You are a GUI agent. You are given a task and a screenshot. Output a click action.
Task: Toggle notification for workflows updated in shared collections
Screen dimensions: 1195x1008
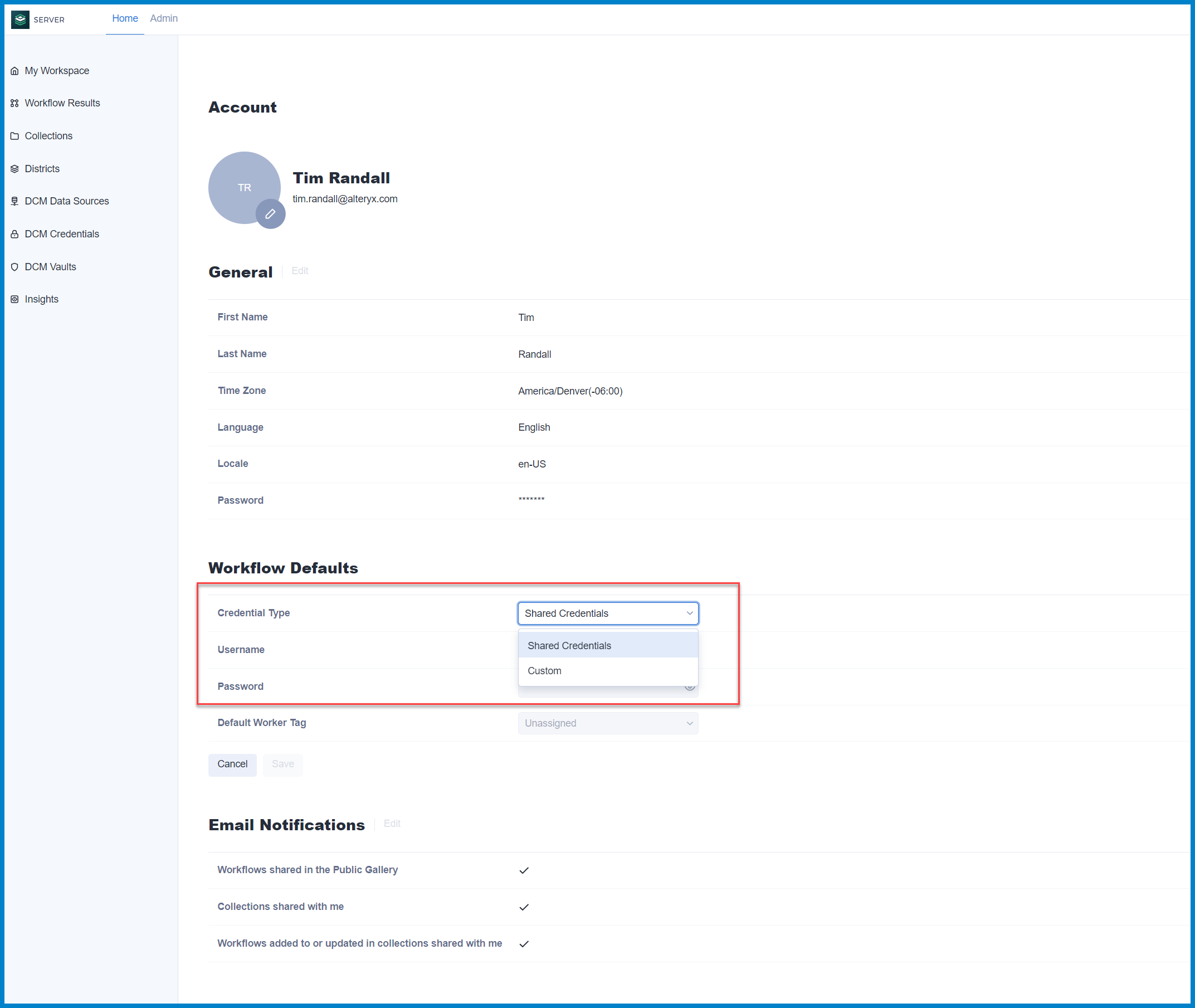pyautogui.click(x=524, y=943)
